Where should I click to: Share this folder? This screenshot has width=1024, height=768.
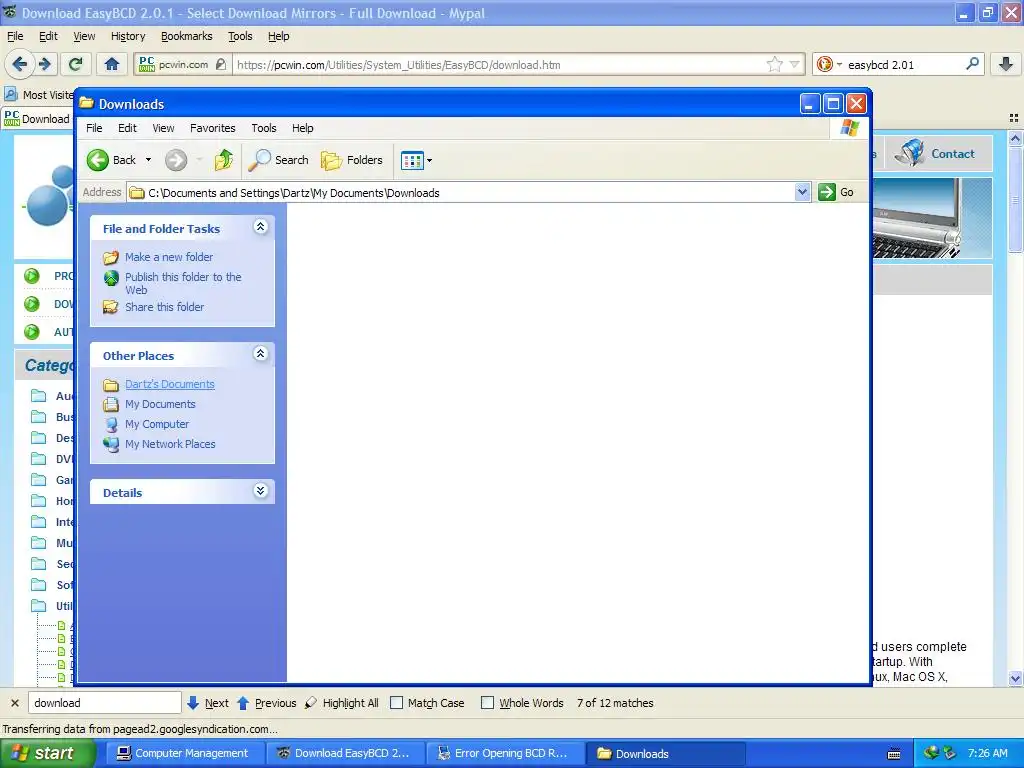[x=165, y=307]
